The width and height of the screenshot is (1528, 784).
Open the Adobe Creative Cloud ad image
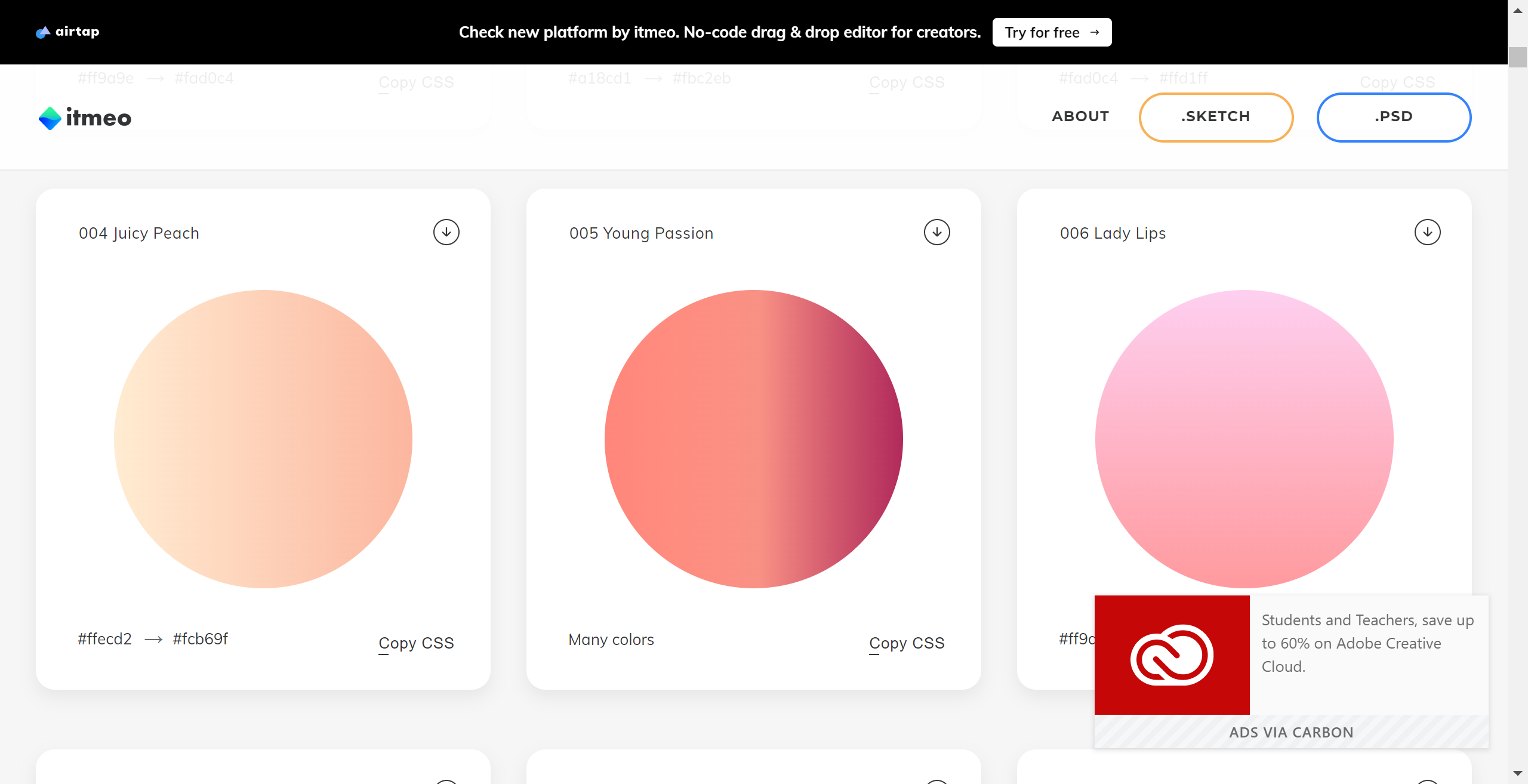(1172, 655)
